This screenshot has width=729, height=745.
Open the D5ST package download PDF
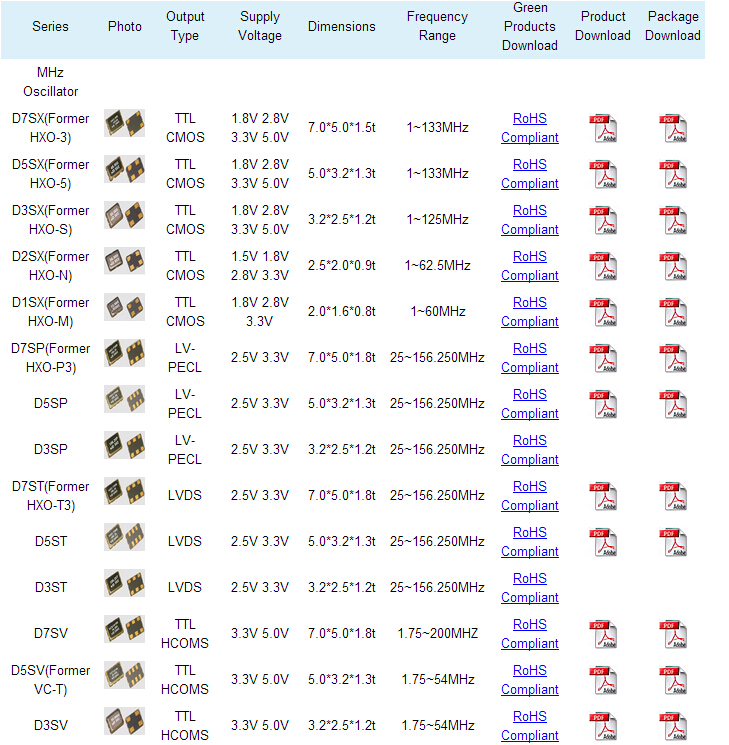pyautogui.click(x=672, y=542)
